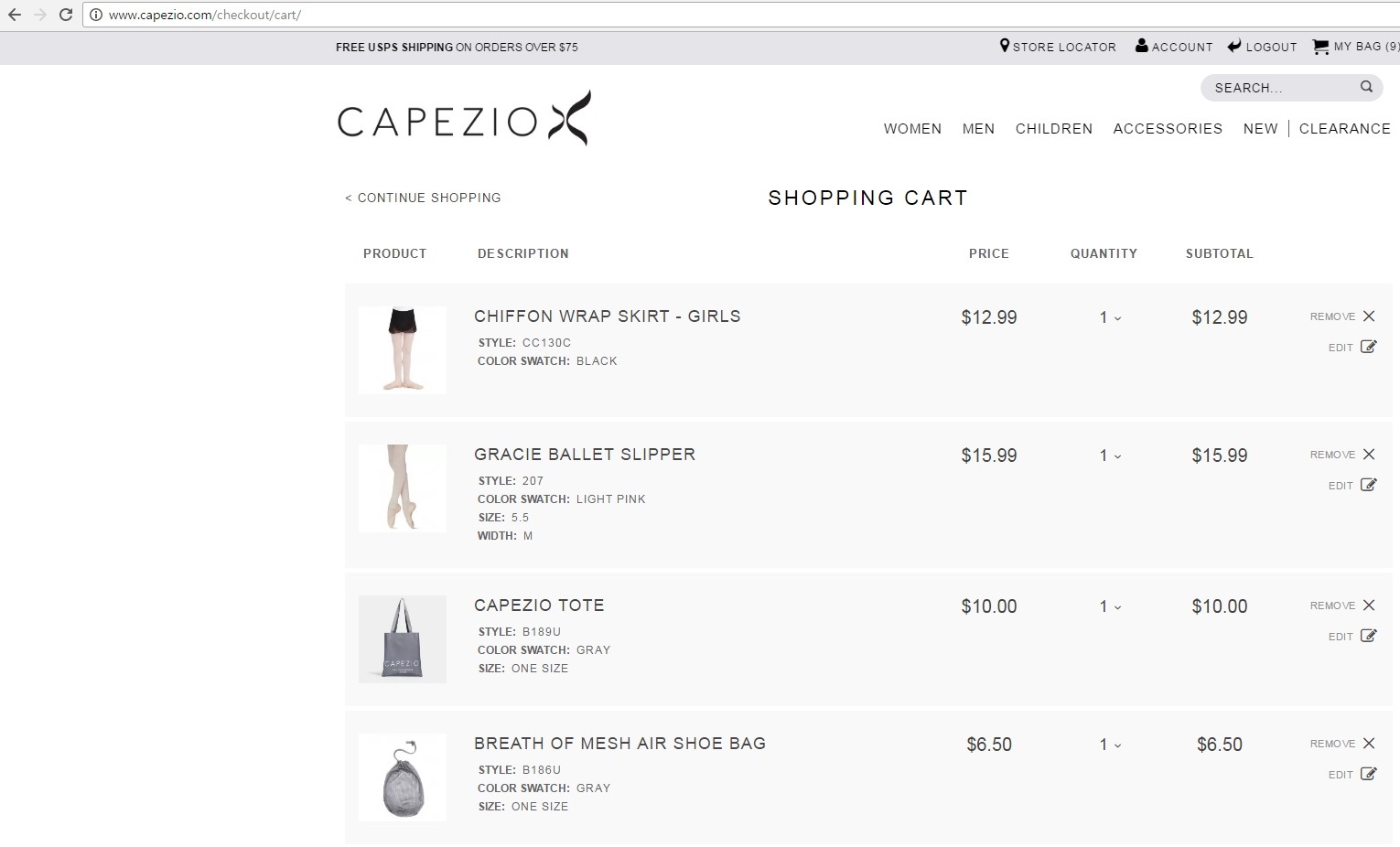Viewport: 1400px width, 847px height.
Task: Go back using browser back arrow
Action: [15, 15]
